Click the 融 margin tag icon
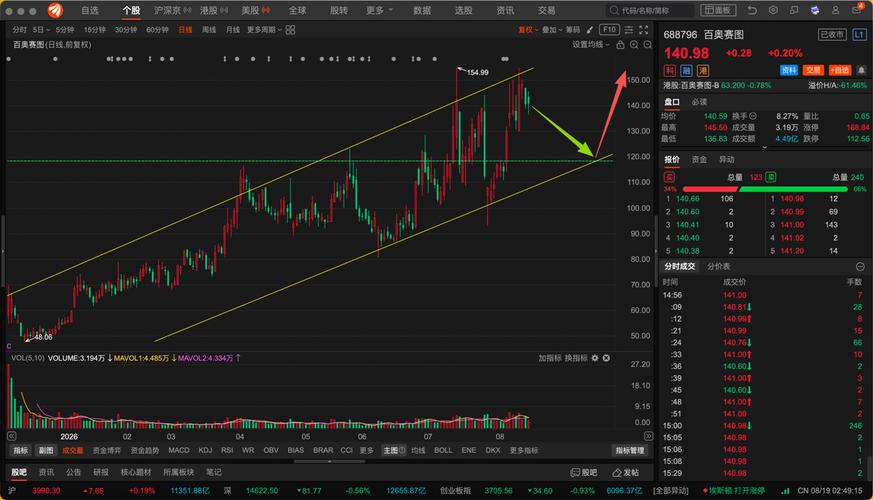Image resolution: width=873 pixels, height=500 pixels. (686, 71)
